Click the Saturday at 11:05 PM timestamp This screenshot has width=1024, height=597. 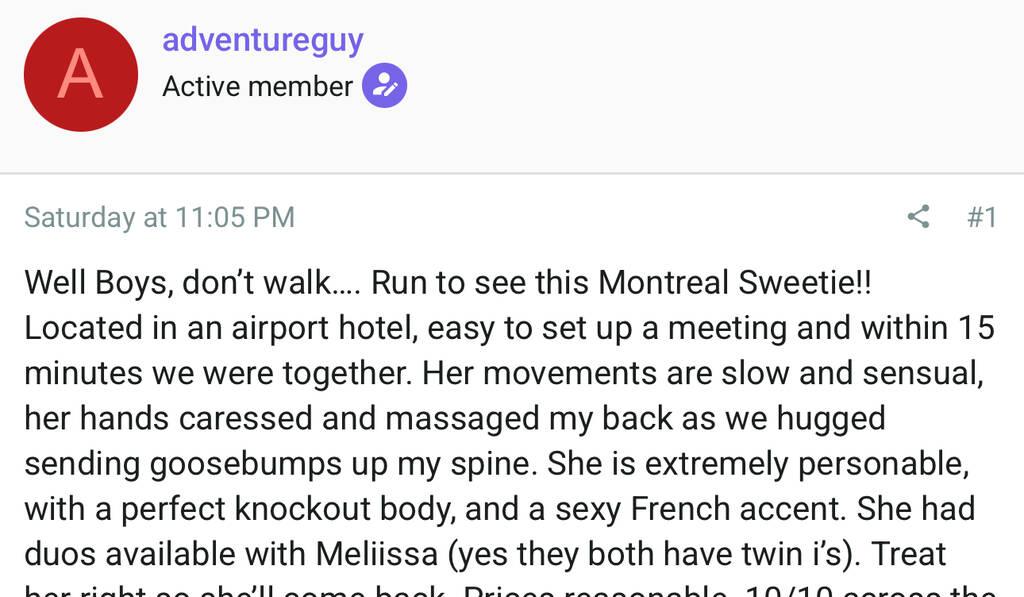tap(159, 217)
